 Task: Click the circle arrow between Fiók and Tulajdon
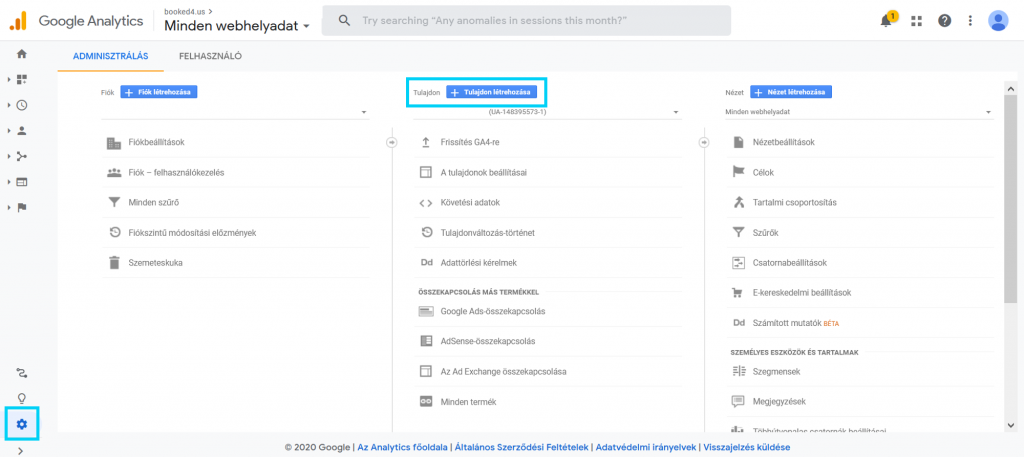pos(392,142)
